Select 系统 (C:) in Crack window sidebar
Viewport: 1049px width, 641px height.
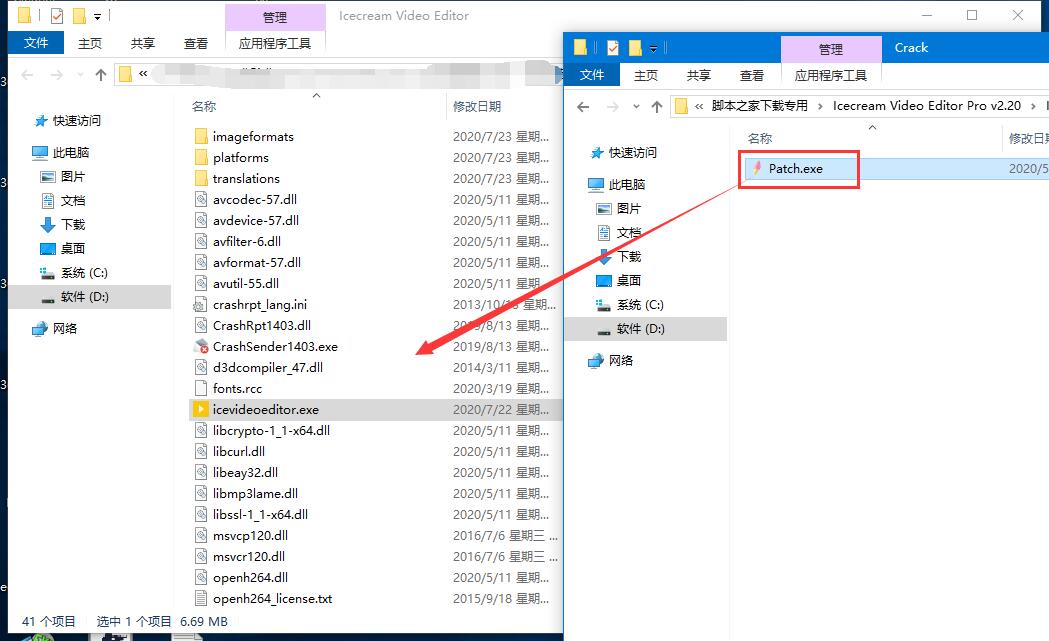pos(640,305)
